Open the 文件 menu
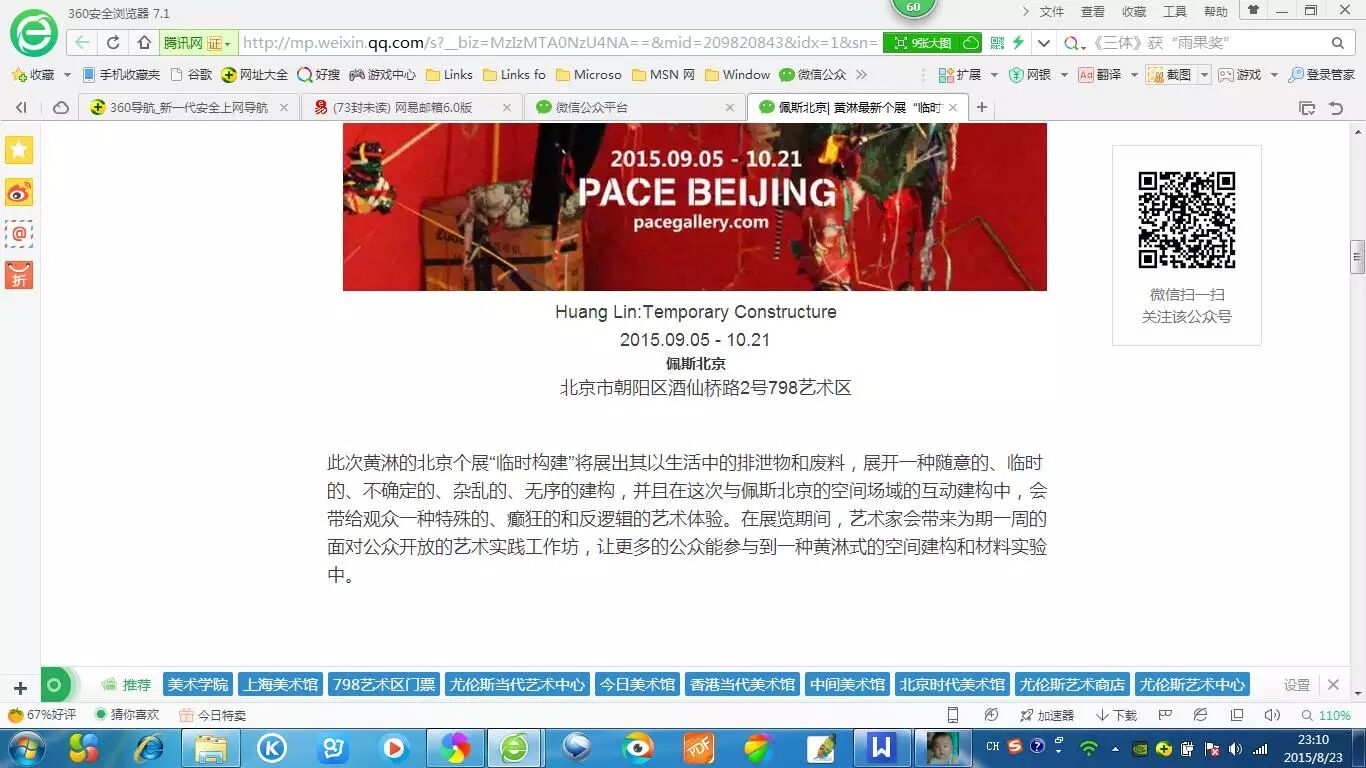The image size is (1366, 768). 1052,12
